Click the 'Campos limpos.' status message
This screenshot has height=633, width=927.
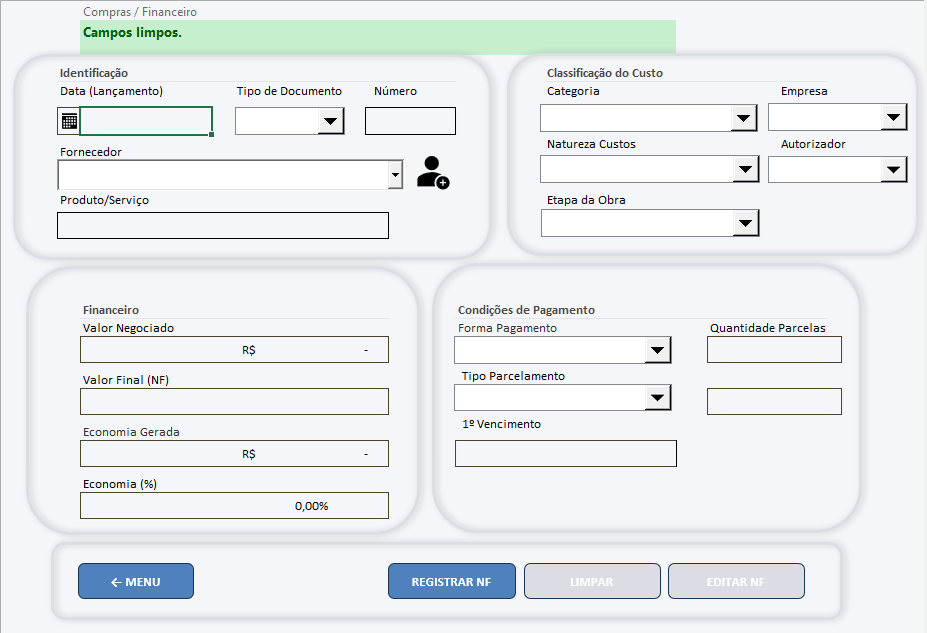[x=132, y=33]
